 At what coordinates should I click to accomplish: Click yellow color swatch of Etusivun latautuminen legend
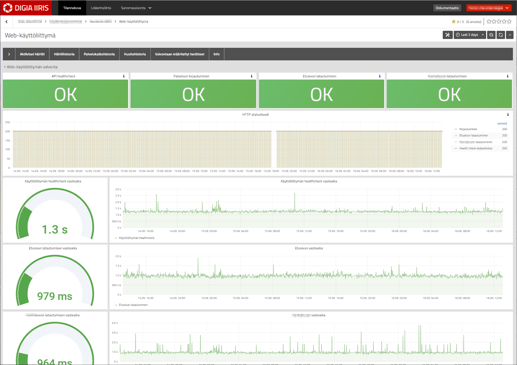tap(456, 135)
